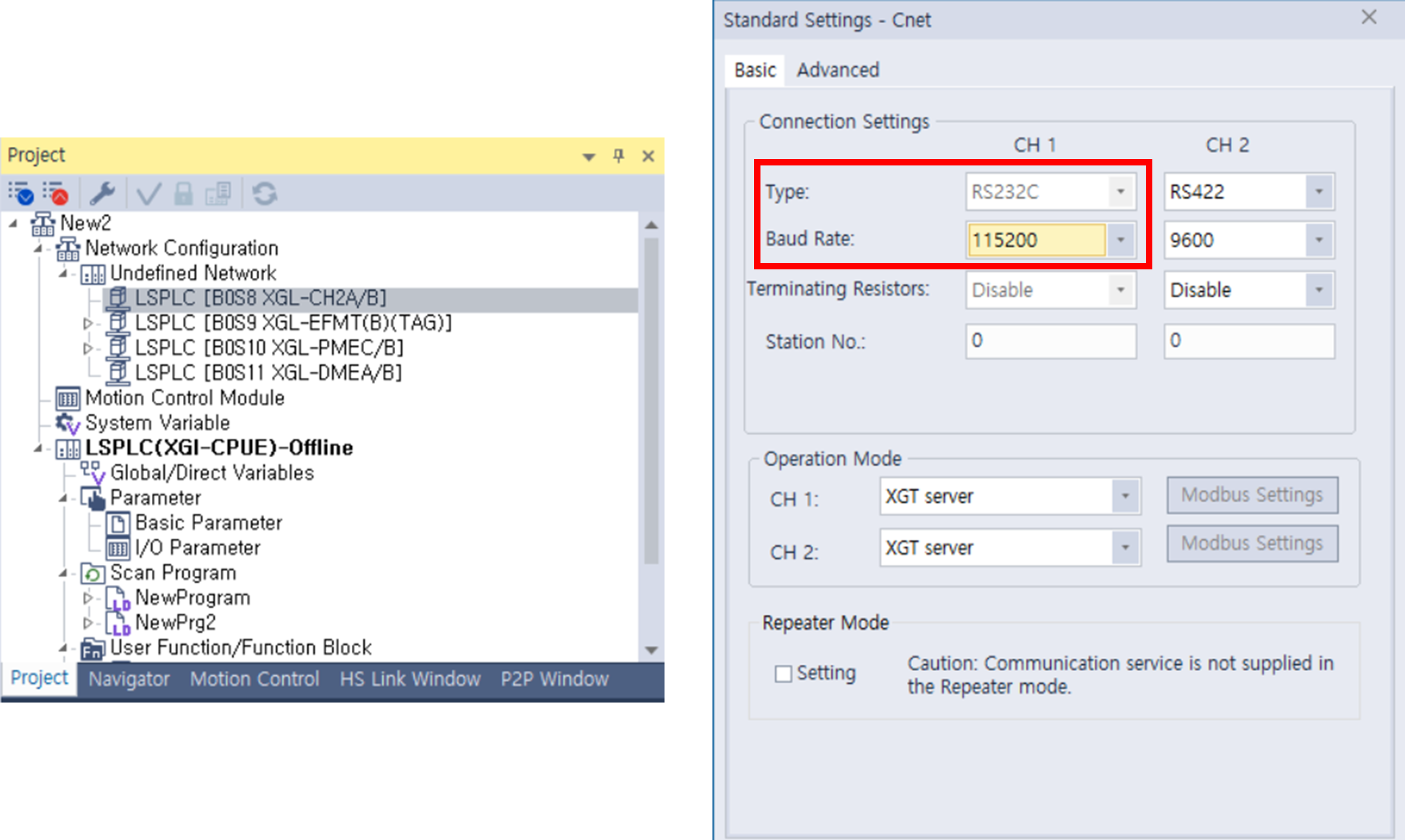The width and height of the screenshot is (1405, 840).
Task: Click the wrench properties icon in Project toolbar
Action: pyautogui.click(x=102, y=193)
